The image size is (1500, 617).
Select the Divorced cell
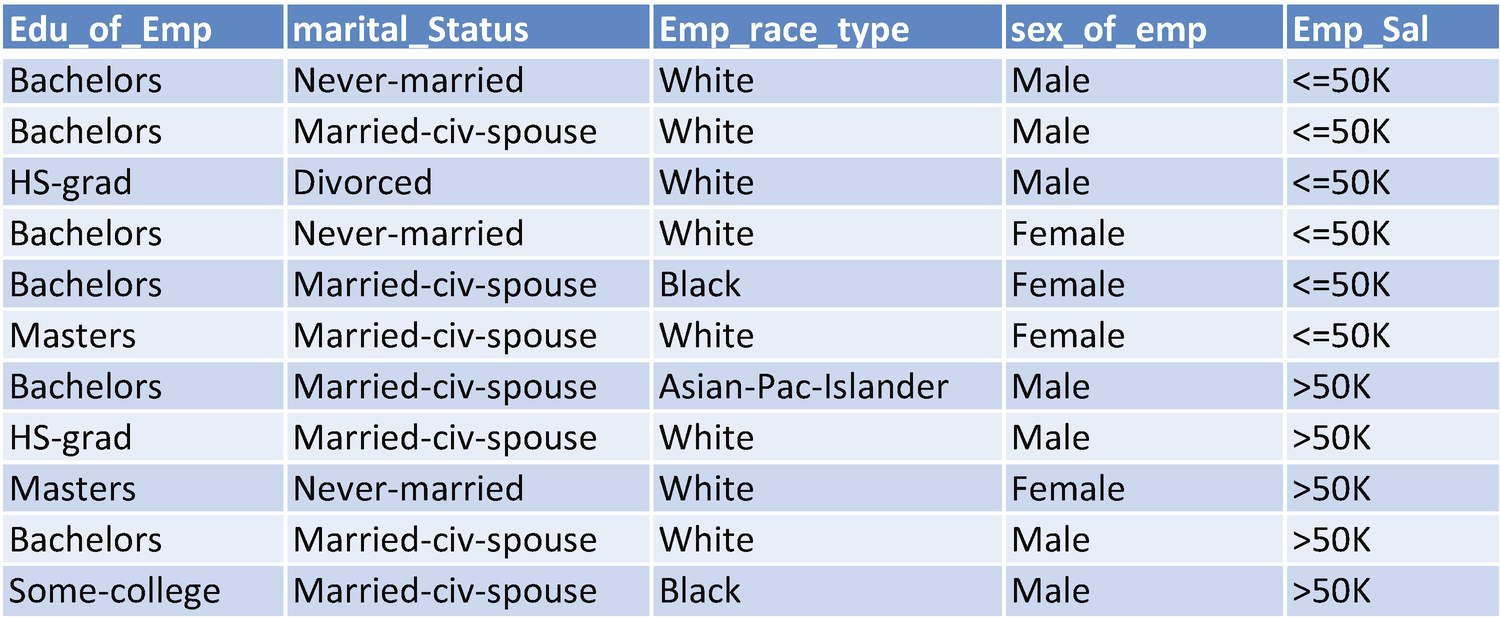click(362, 182)
